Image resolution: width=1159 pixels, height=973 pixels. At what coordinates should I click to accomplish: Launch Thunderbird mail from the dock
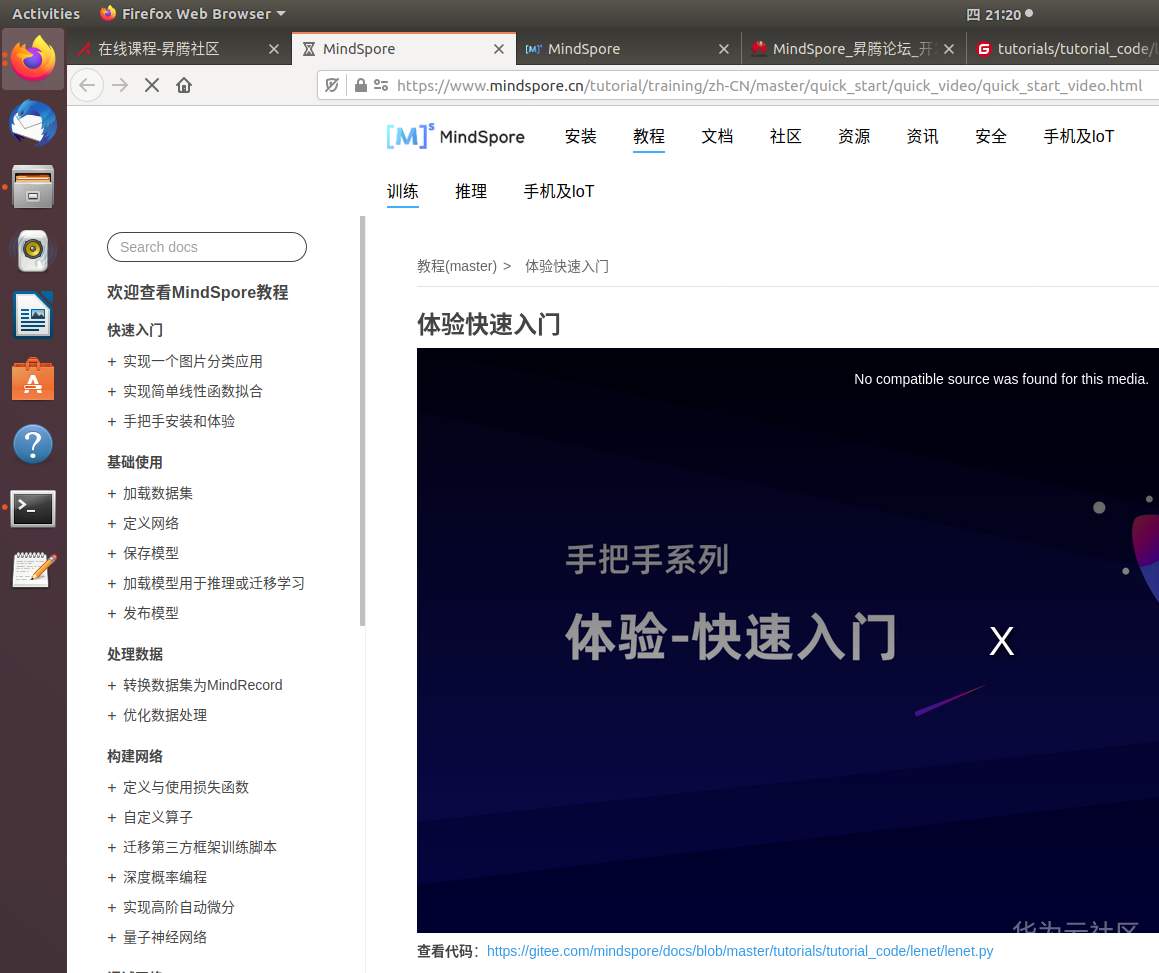(x=33, y=123)
